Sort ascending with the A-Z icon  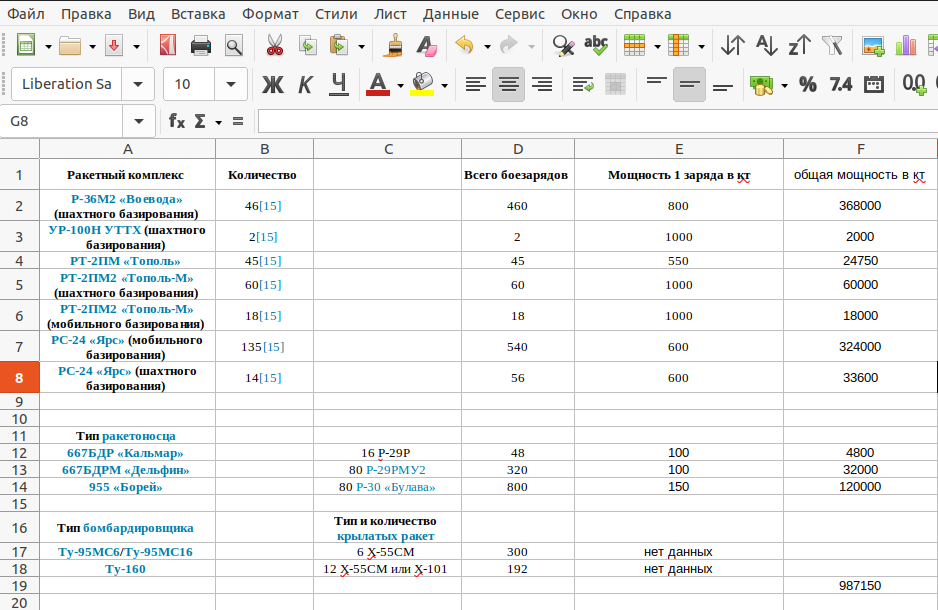765,46
